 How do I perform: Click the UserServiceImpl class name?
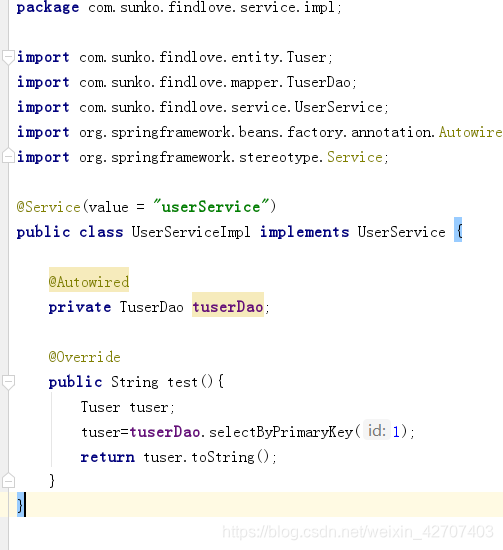pyautogui.click(x=191, y=232)
